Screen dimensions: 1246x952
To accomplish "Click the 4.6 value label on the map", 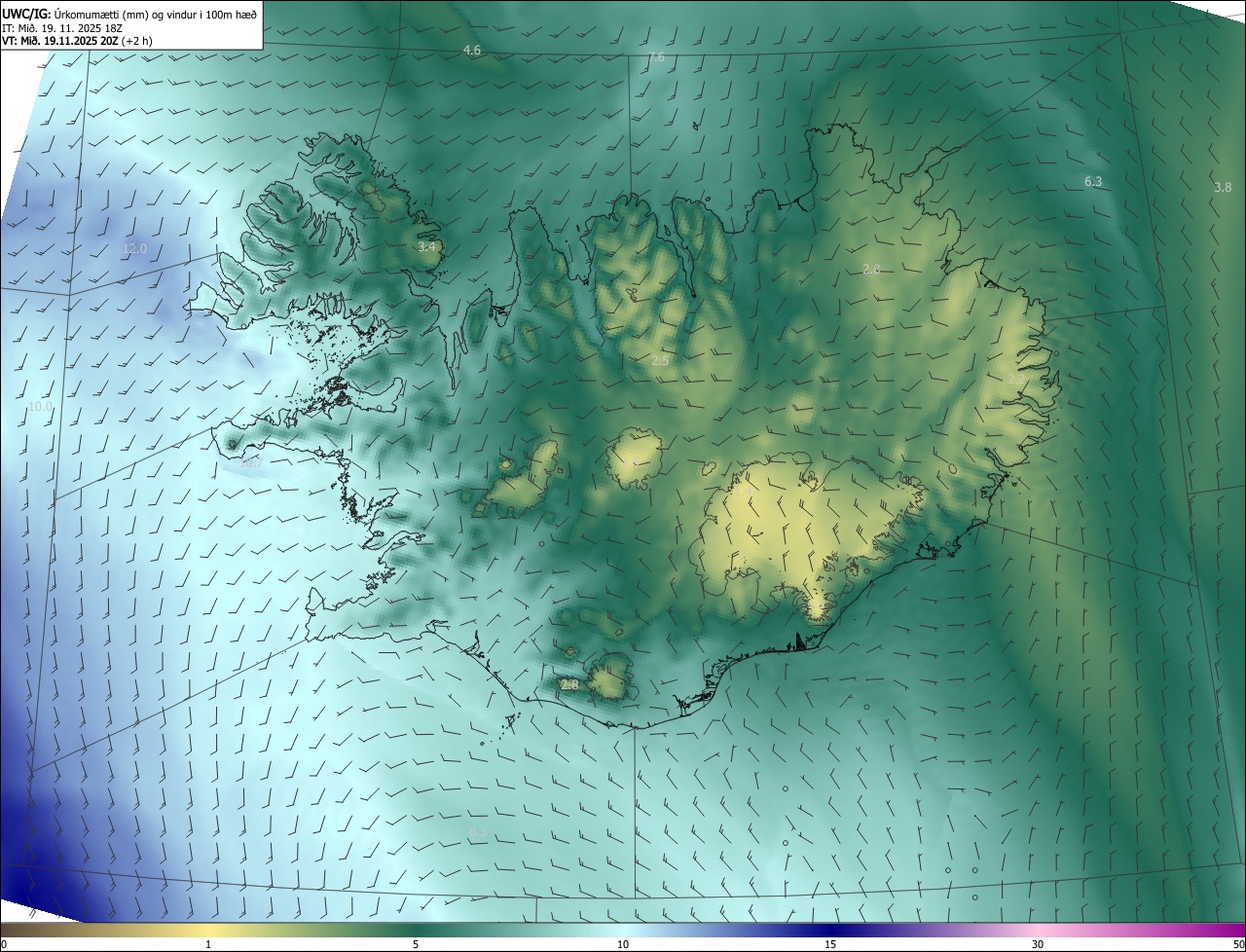I will (472, 50).
